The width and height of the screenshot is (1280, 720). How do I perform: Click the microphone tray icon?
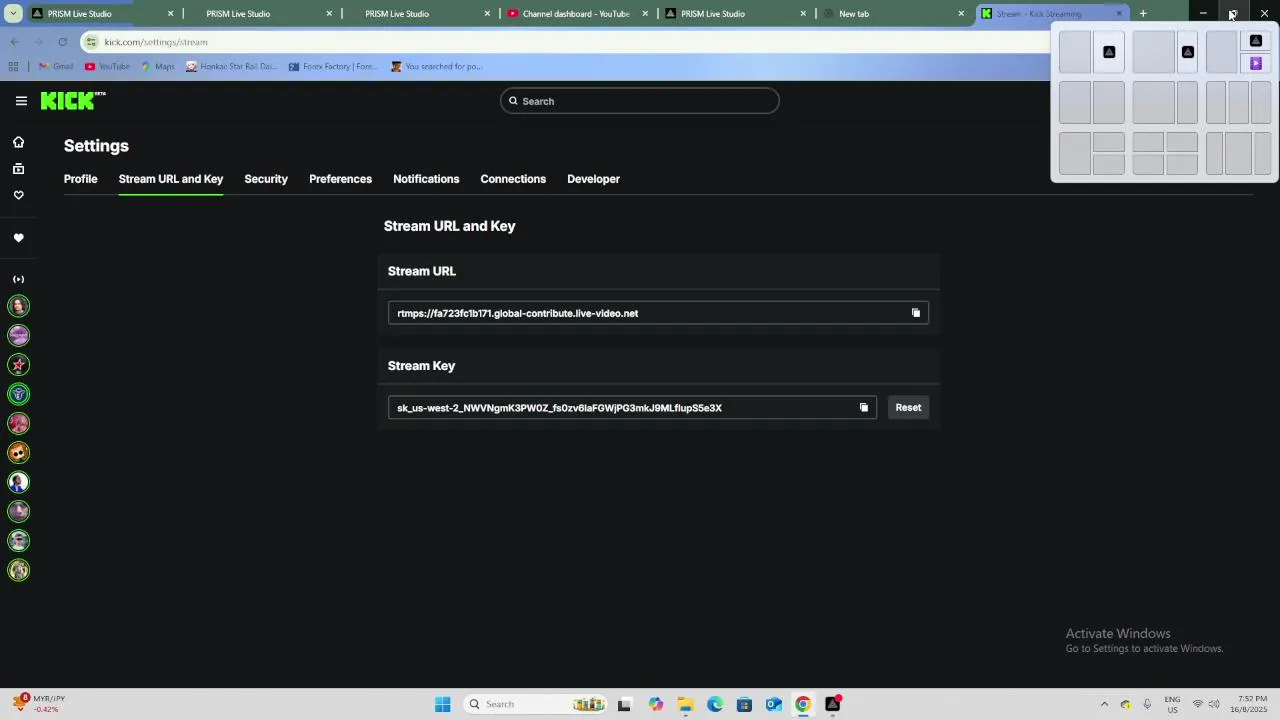pos(1147,704)
